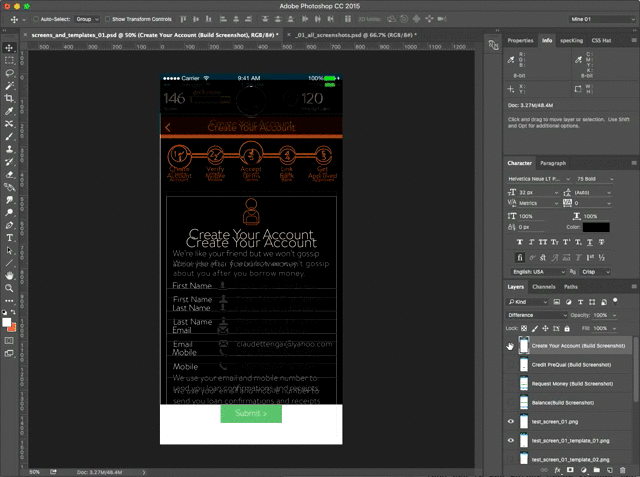
Task: Open the text Color swatch
Action: (596, 227)
